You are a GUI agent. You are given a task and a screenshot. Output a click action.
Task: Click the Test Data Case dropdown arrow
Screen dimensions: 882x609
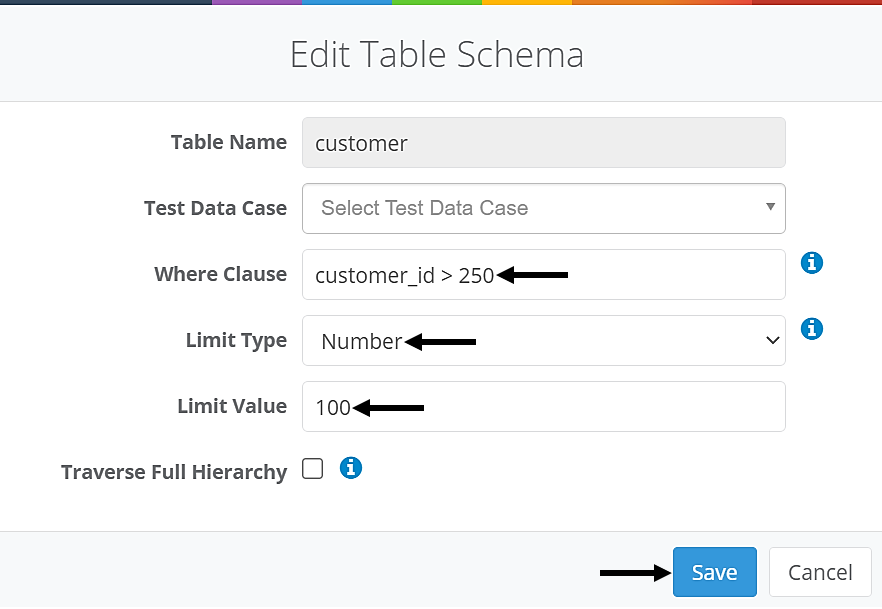[770, 207]
